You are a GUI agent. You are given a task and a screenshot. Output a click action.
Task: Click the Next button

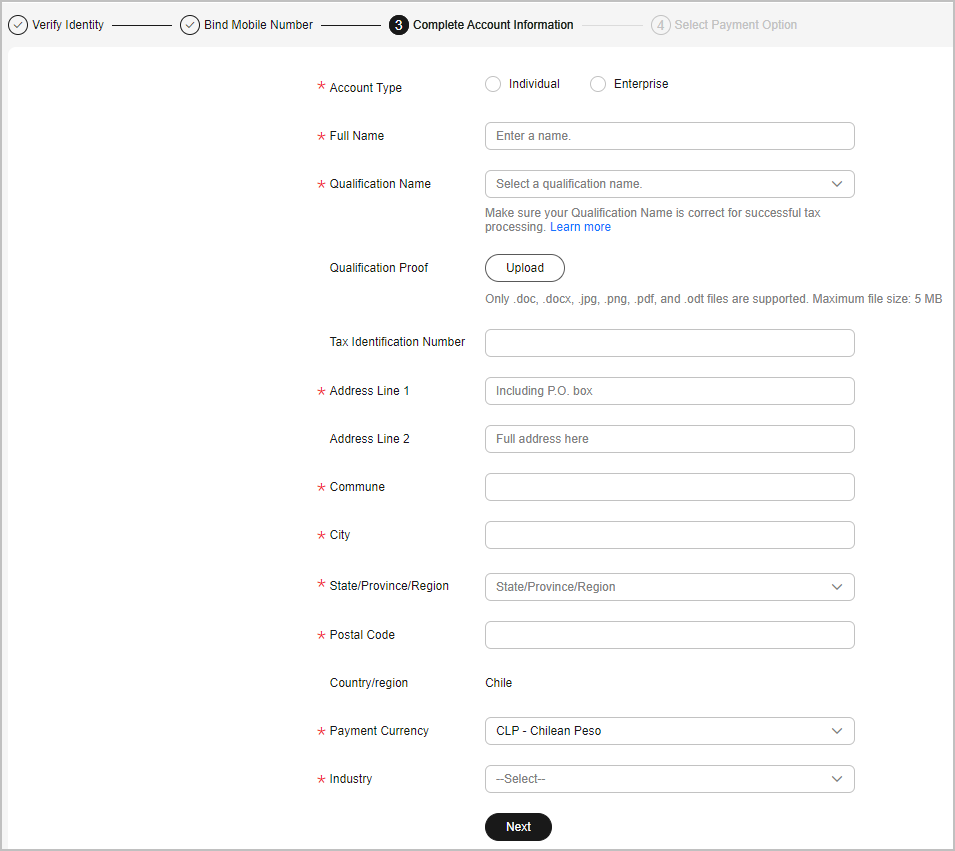click(x=518, y=827)
